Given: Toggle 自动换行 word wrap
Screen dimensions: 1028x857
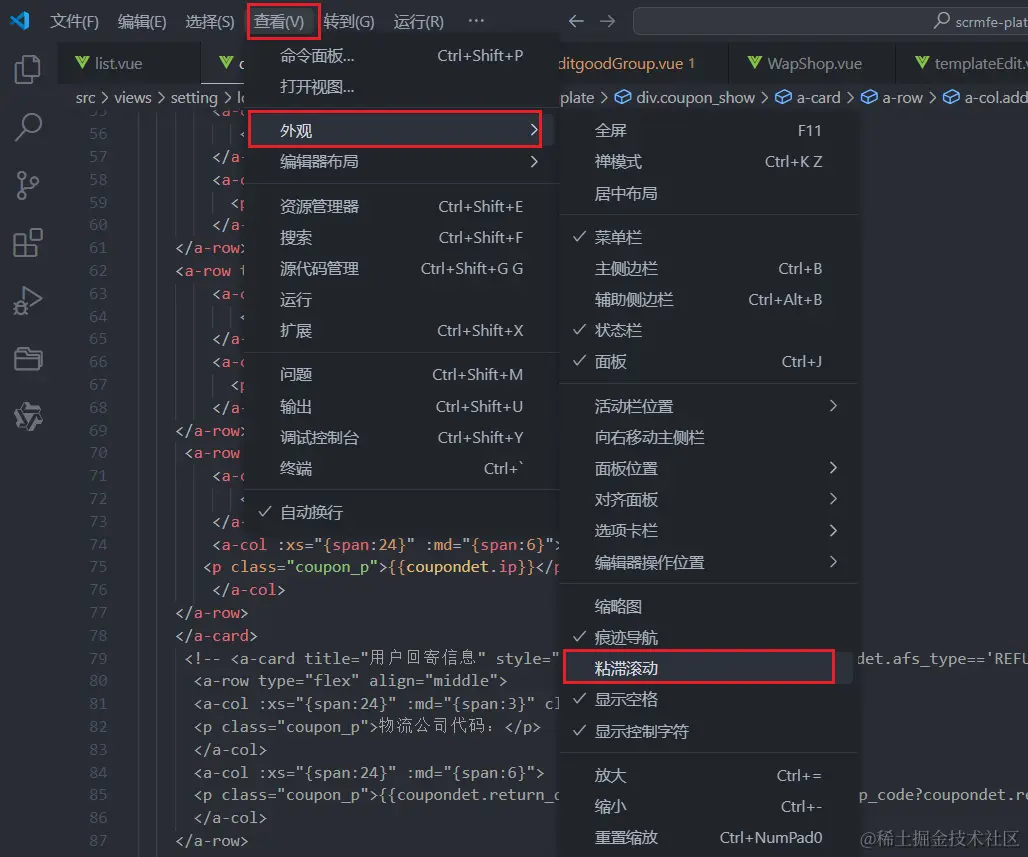Looking at the screenshot, I should point(401,512).
